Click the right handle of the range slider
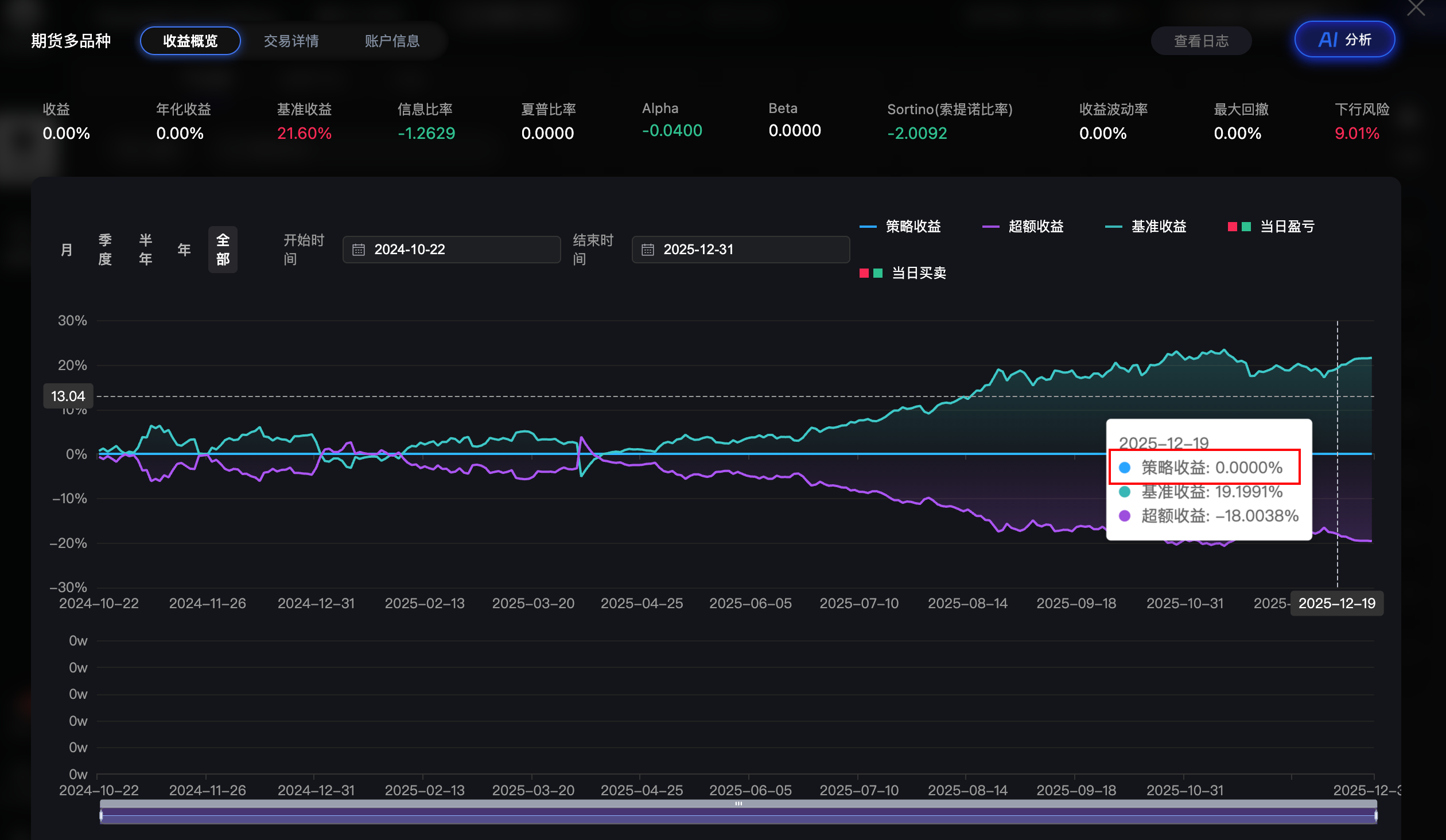The image size is (1446, 840). 1375,815
